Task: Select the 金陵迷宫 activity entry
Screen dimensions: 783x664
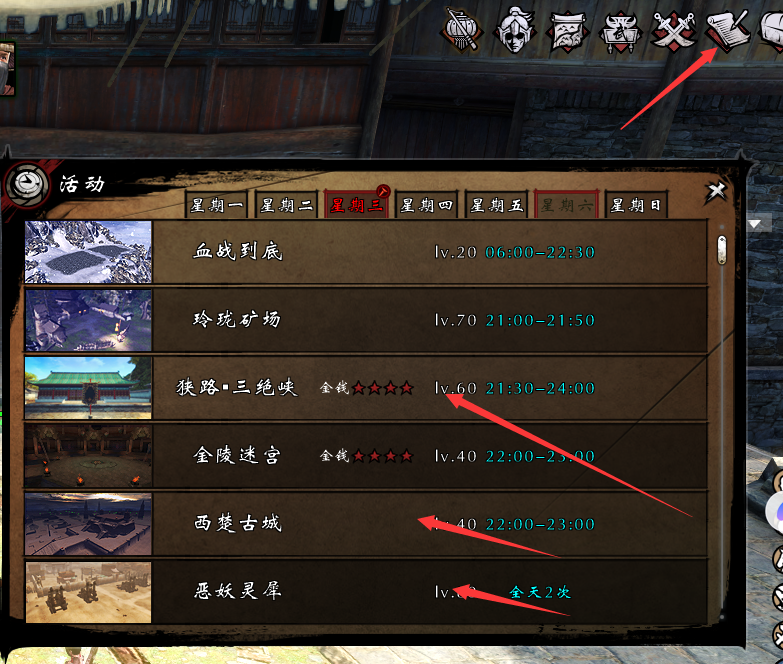Action: tap(366, 456)
